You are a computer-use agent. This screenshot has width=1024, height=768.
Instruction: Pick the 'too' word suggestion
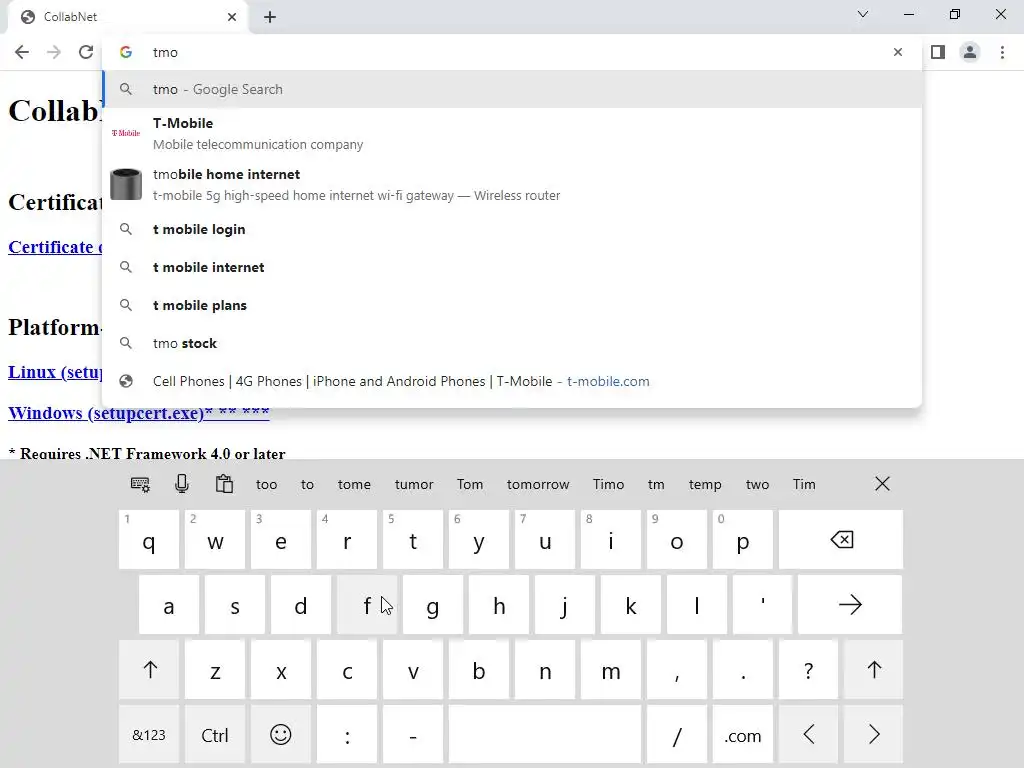pos(266,485)
